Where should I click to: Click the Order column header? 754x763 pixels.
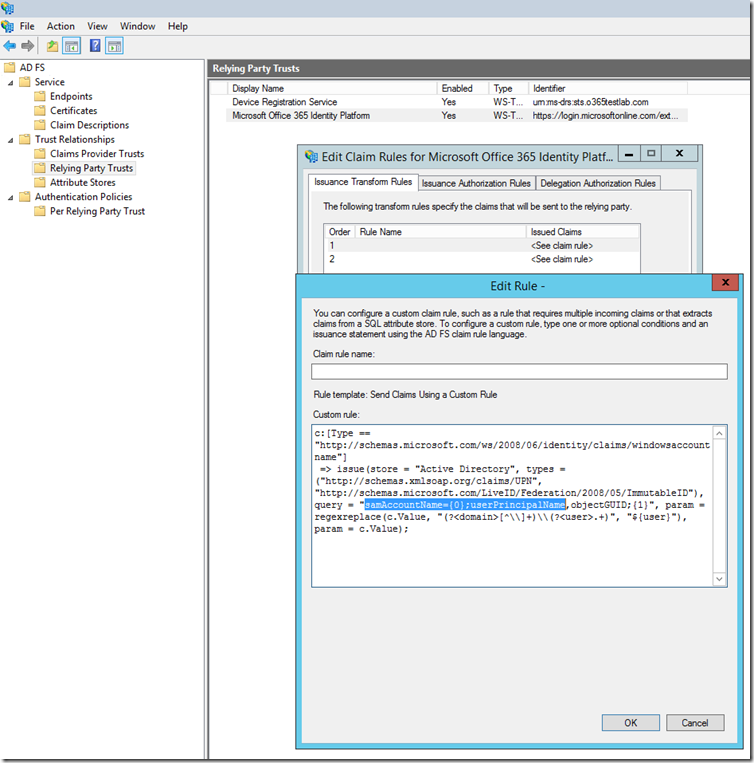point(340,232)
